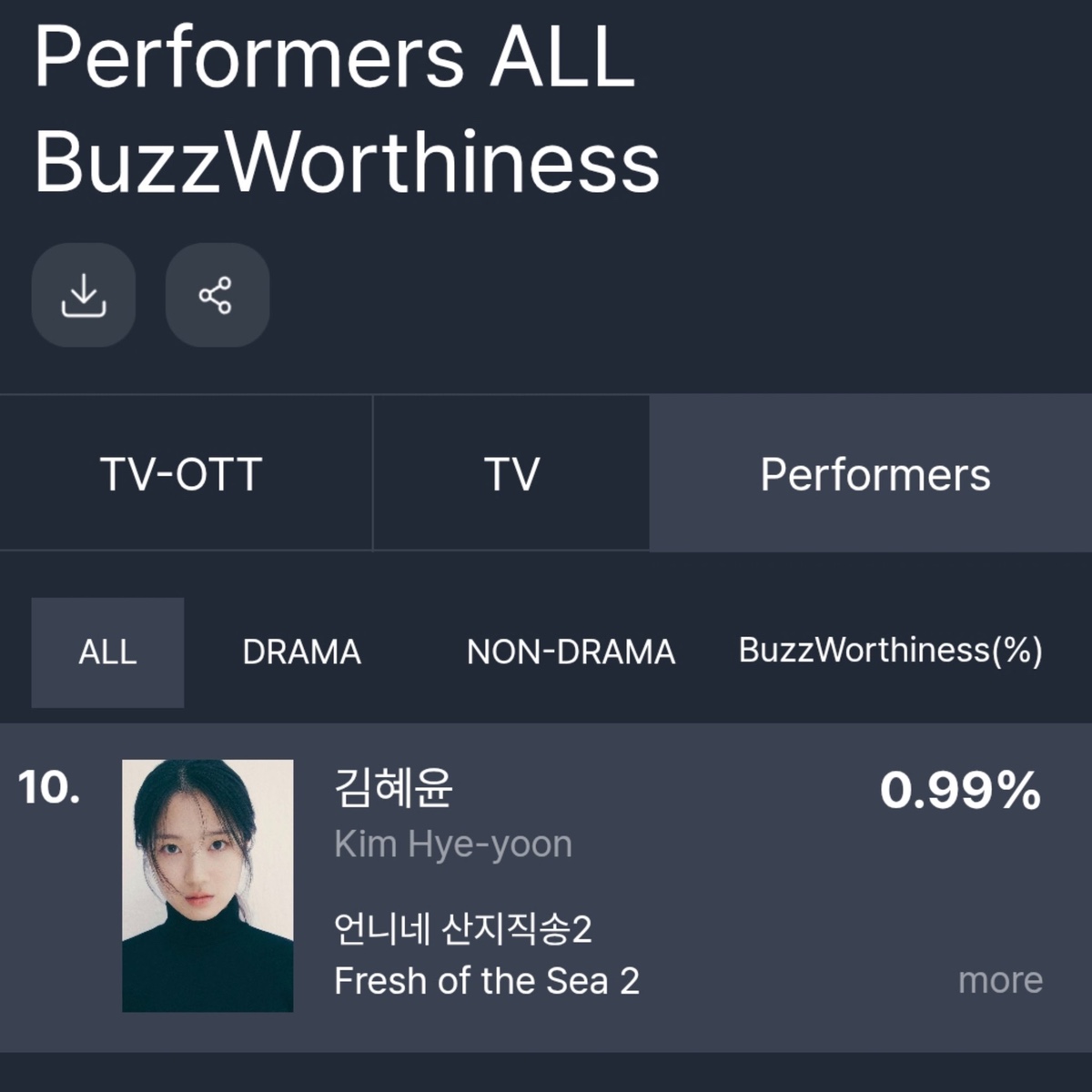Expand details with the more link
This screenshot has width=1092, height=1092.
pos(1000,980)
